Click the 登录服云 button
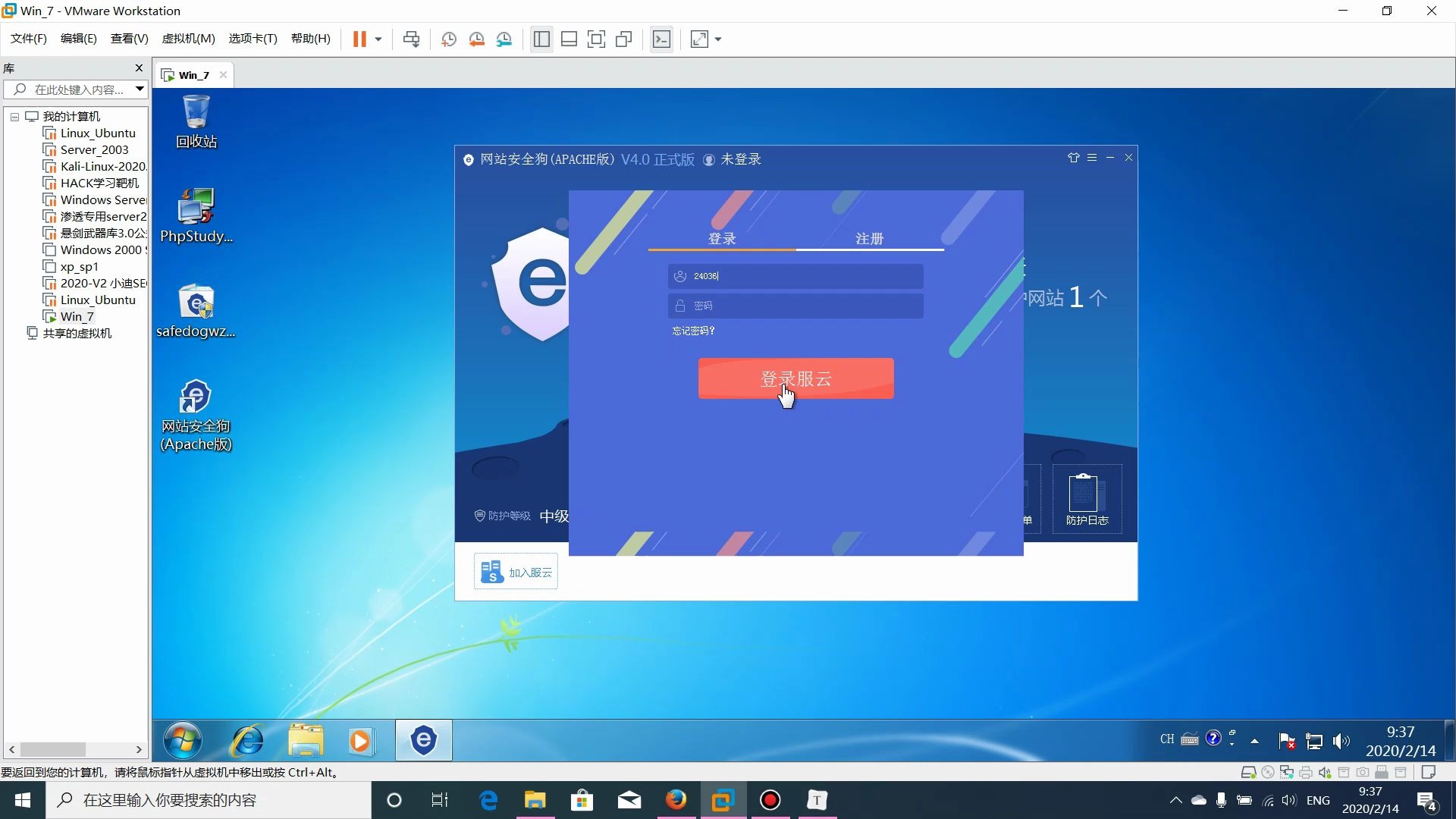The image size is (1456, 819). coord(795,378)
